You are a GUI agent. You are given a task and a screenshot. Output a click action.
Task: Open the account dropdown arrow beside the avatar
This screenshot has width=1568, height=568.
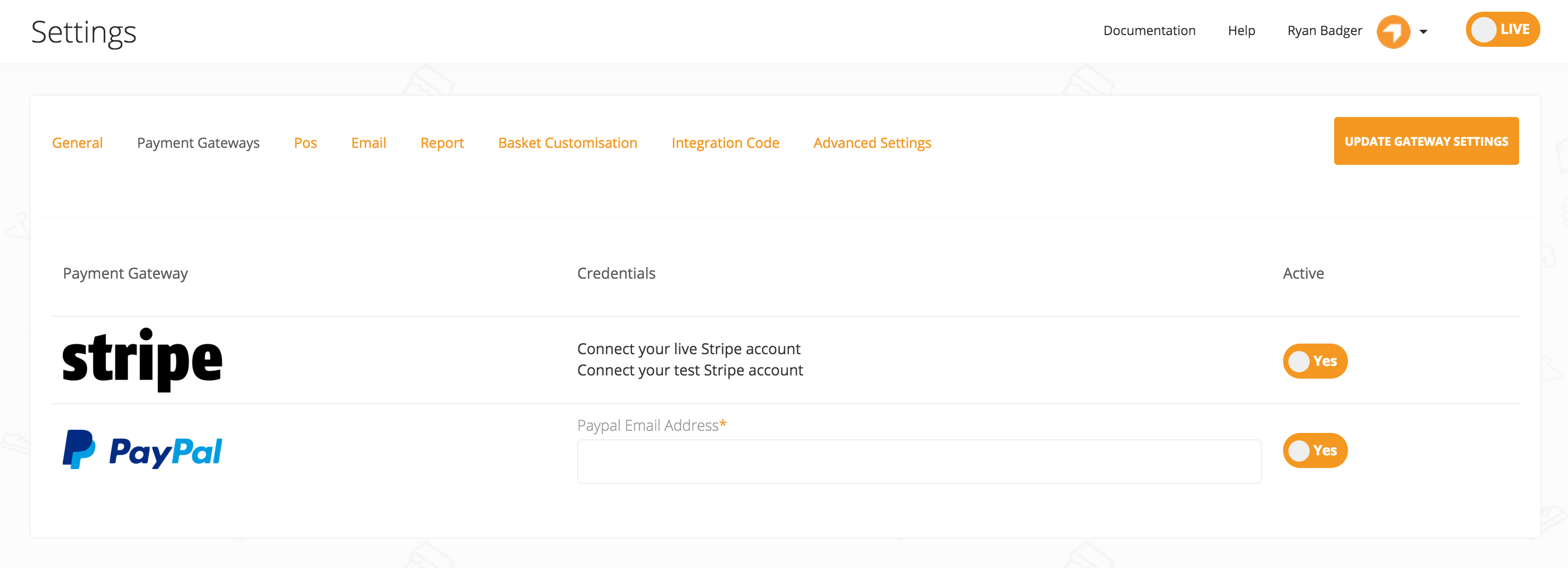pos(1423,32)
